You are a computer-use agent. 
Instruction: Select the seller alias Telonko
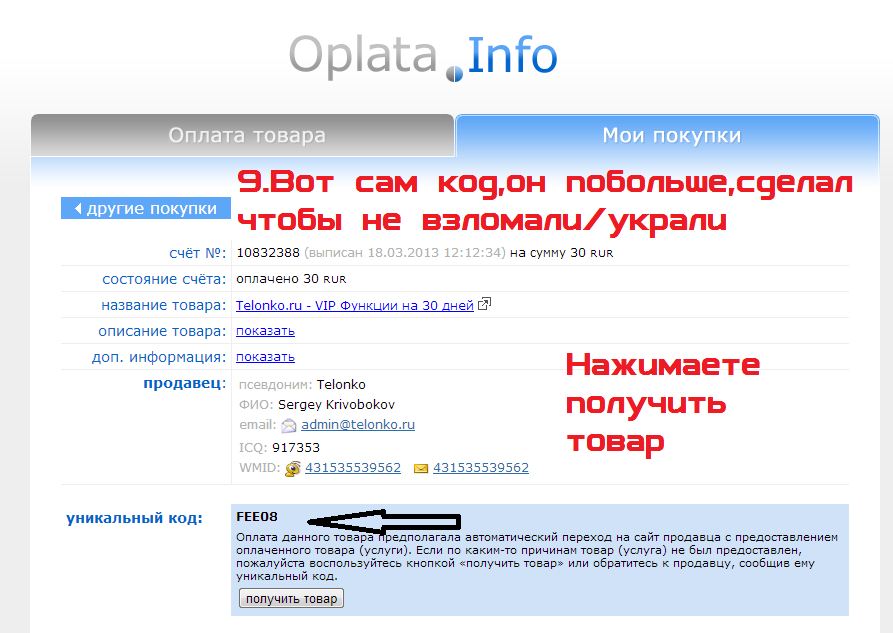341,385
